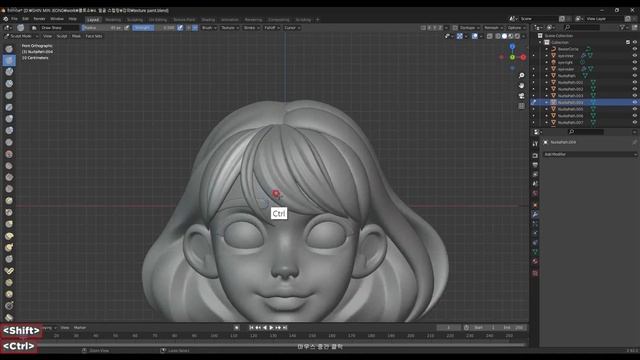Open the Stroke dropdown in header
Screen dimensions: 640x360
point(251,28)
